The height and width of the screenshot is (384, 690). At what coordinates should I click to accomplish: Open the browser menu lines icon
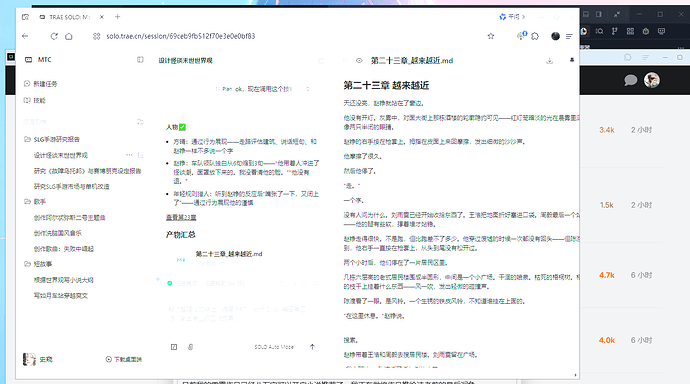[569, 36]
